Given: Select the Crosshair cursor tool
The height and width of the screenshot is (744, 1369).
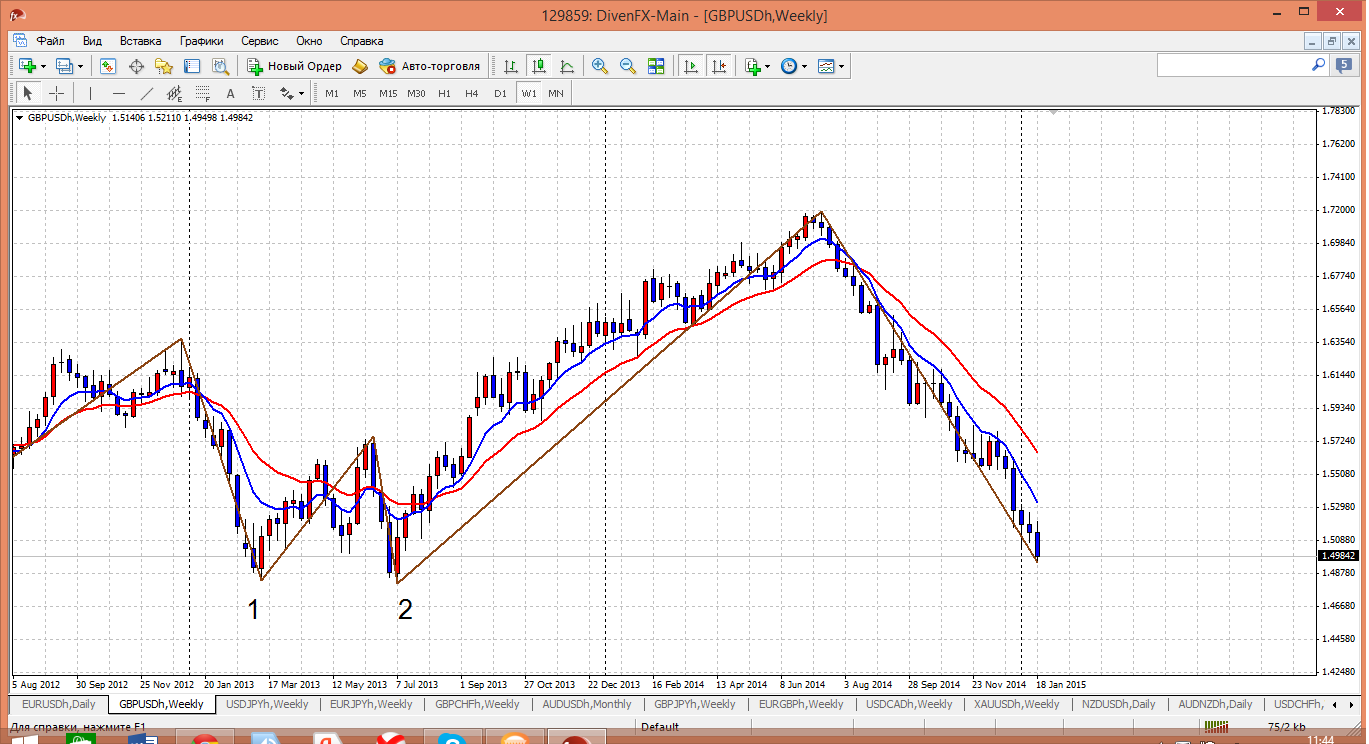Looking at the screenshot, I should click(57, 93).
